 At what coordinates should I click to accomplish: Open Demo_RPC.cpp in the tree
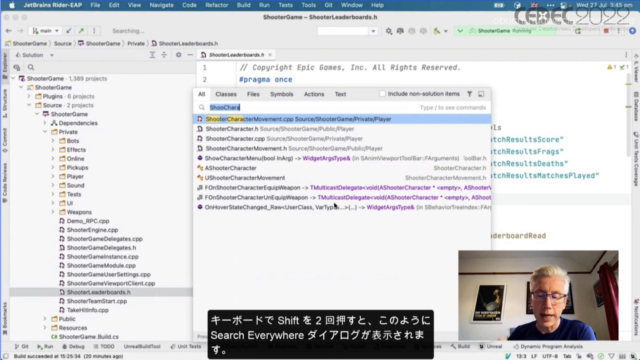[x=88, y=221]
